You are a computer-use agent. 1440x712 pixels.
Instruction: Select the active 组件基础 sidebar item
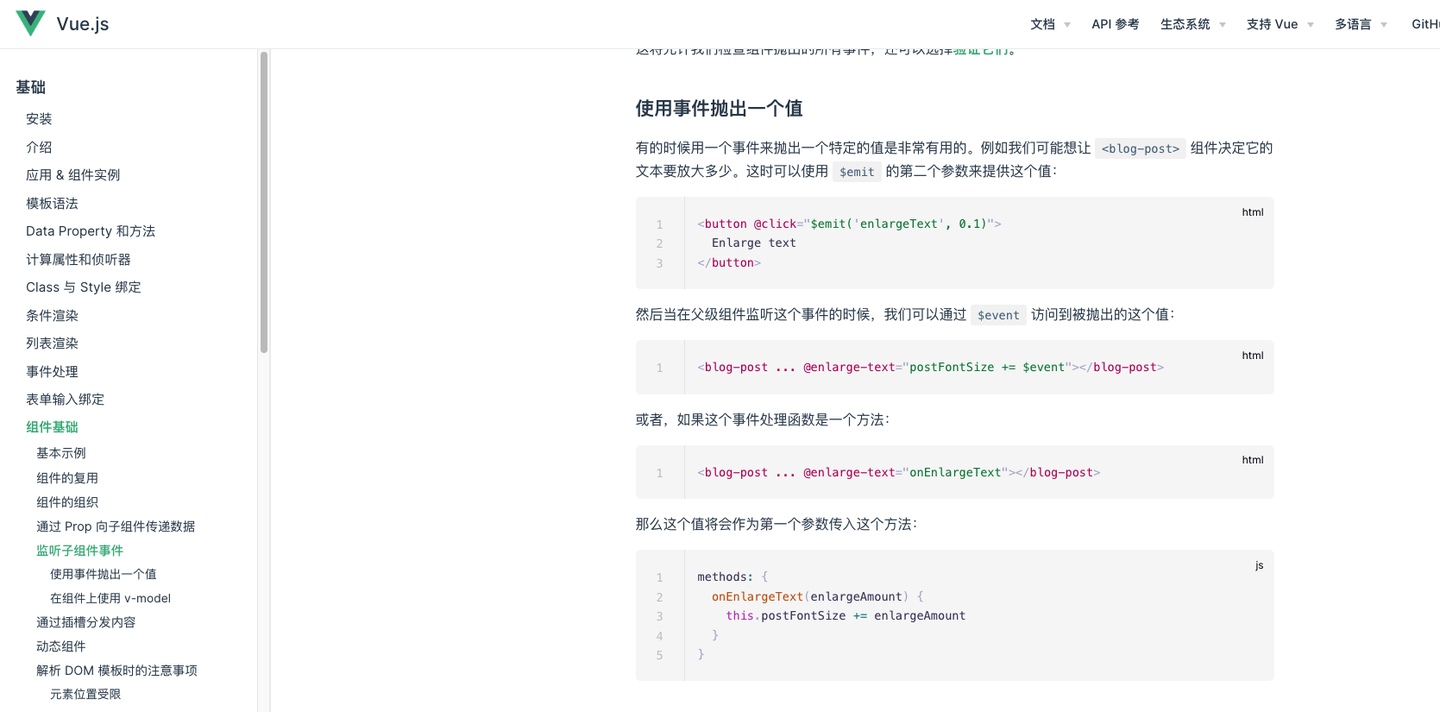coord(52,427)
